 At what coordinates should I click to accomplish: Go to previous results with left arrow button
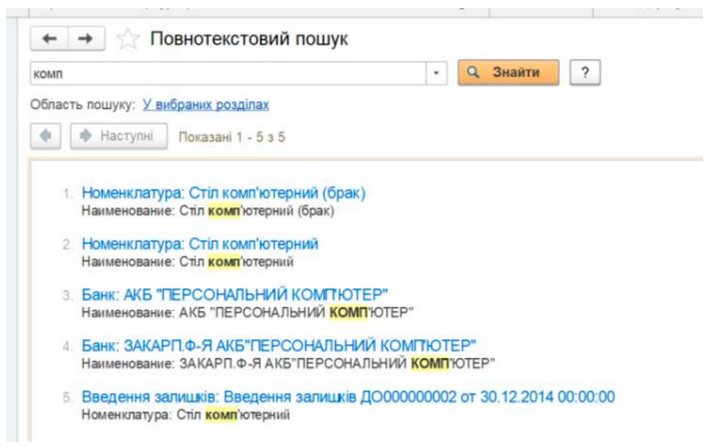[49, 135]
